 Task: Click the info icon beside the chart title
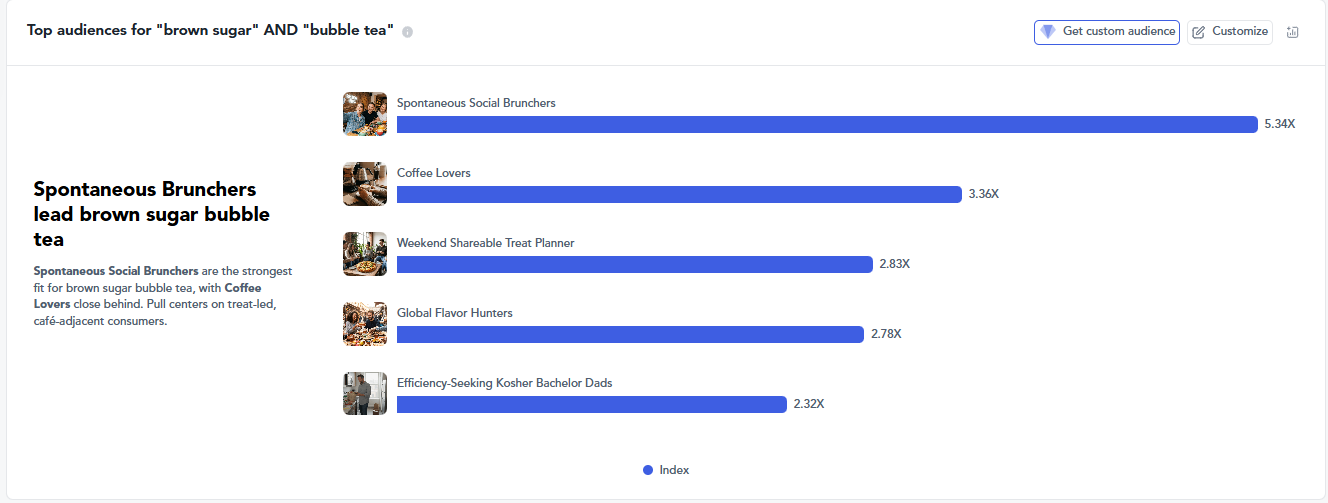[407, 32]
